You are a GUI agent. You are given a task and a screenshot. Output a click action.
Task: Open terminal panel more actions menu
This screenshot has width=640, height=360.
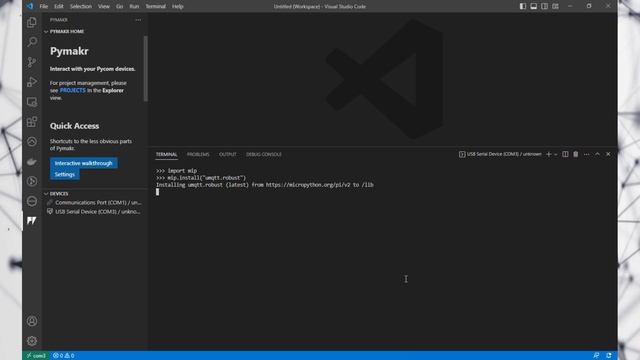(587, 154)
